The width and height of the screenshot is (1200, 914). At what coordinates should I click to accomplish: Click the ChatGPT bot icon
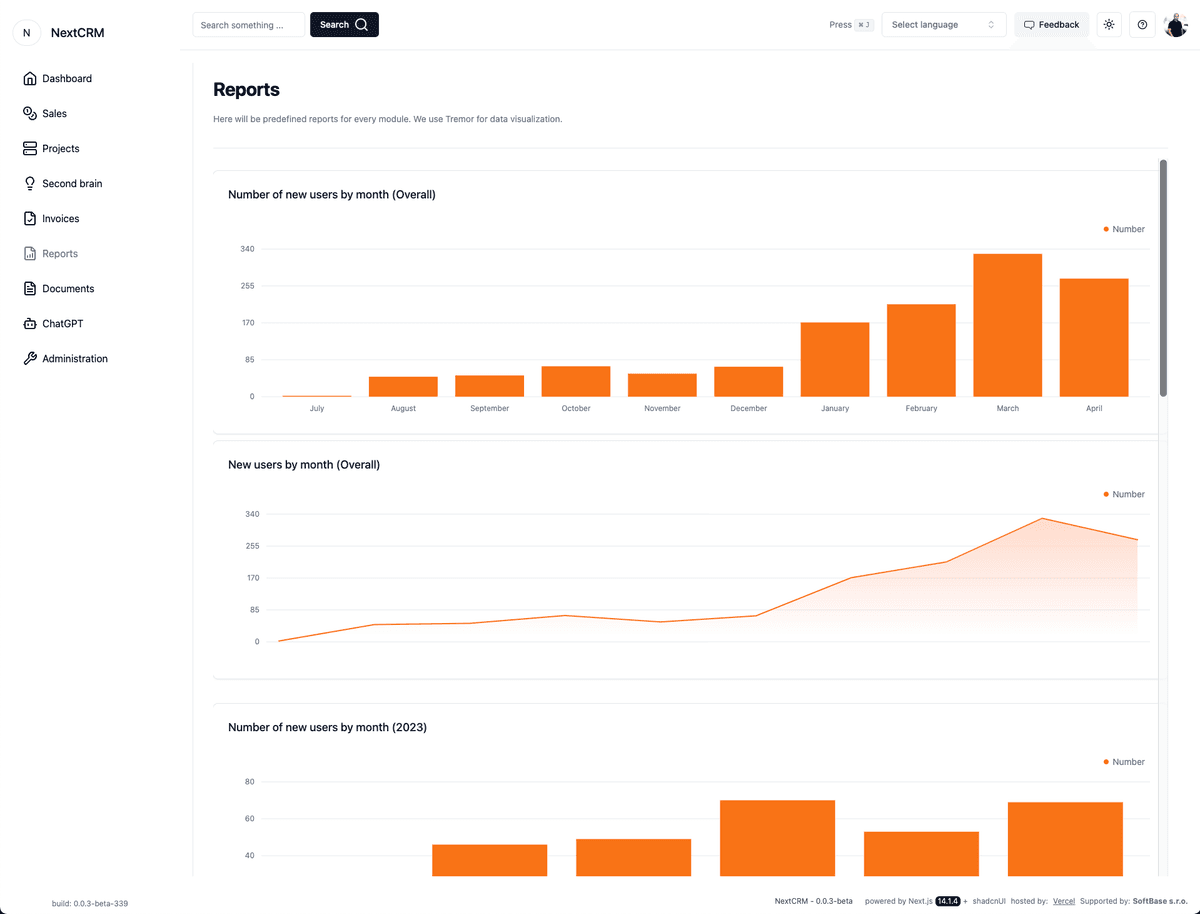point(30,324)
